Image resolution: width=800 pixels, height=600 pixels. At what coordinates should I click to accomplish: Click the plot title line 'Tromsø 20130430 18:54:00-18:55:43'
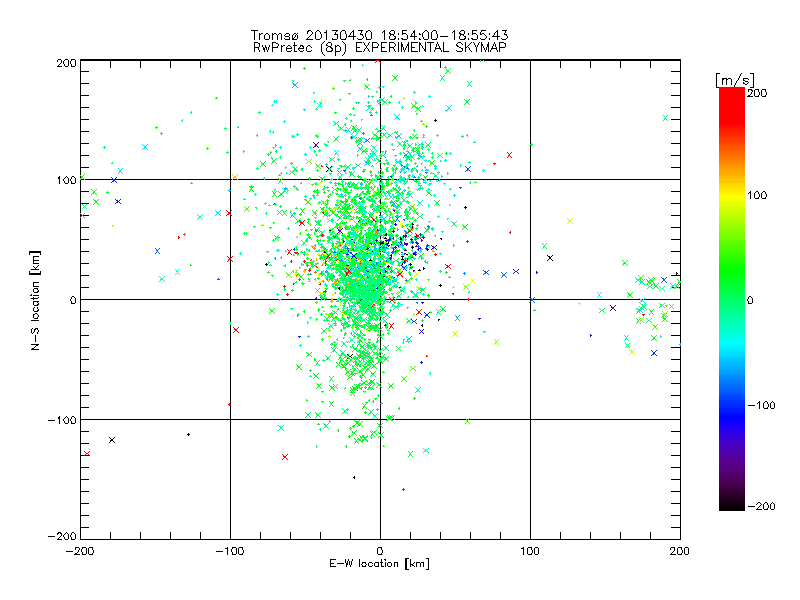[379, 35]
